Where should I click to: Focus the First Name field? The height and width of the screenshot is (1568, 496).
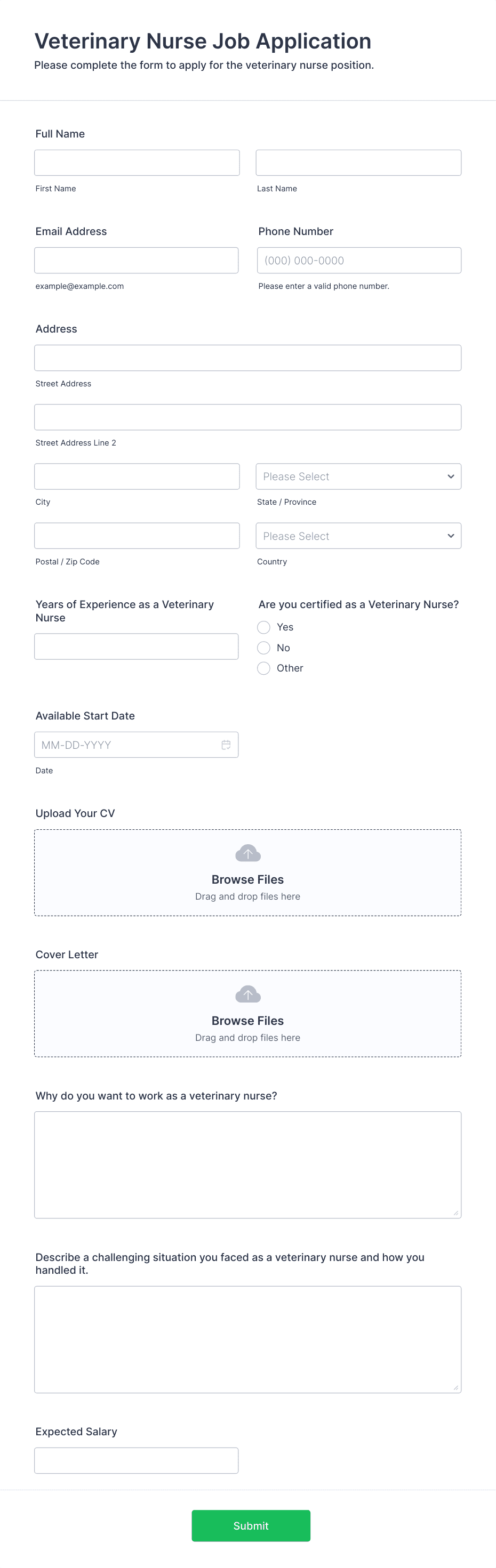137,163
